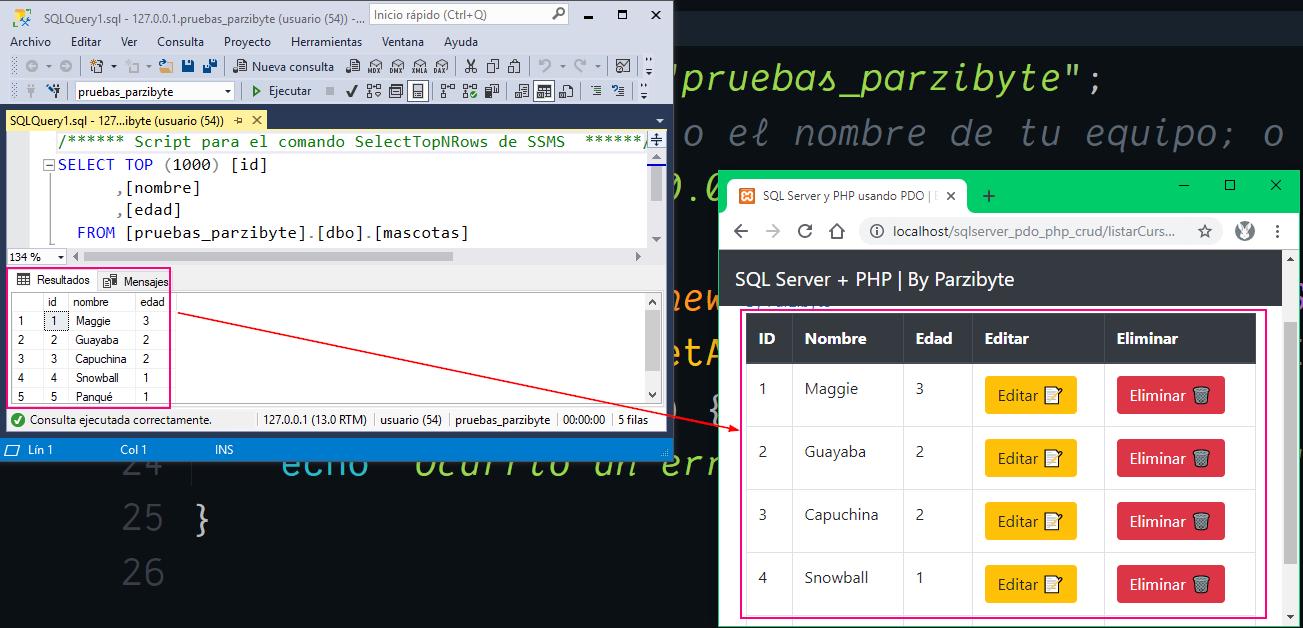Click the MDX query icon
Viewport: 1303px width, 628px height.
tap(375, 66)
